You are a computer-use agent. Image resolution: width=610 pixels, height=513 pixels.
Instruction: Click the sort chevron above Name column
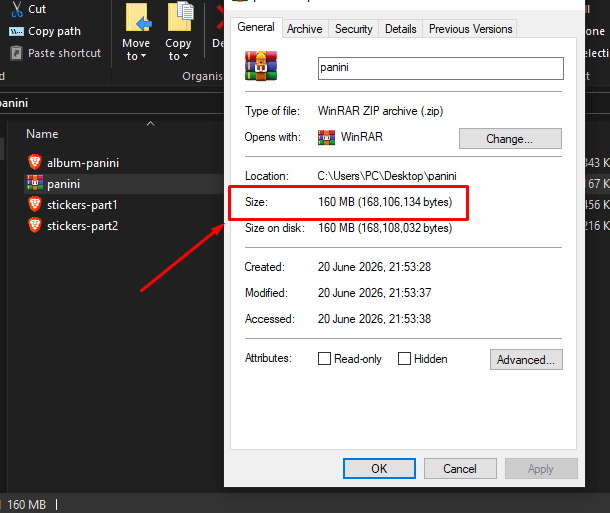click(151, 124)
